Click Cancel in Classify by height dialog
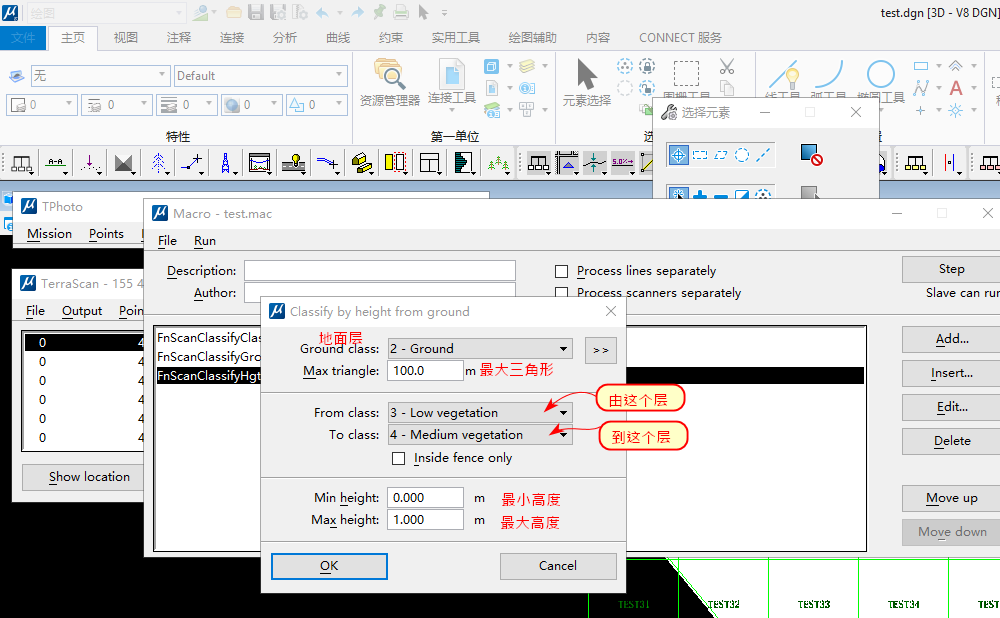The height and width of the screenshot is (618, 1000). pos(558,566)
